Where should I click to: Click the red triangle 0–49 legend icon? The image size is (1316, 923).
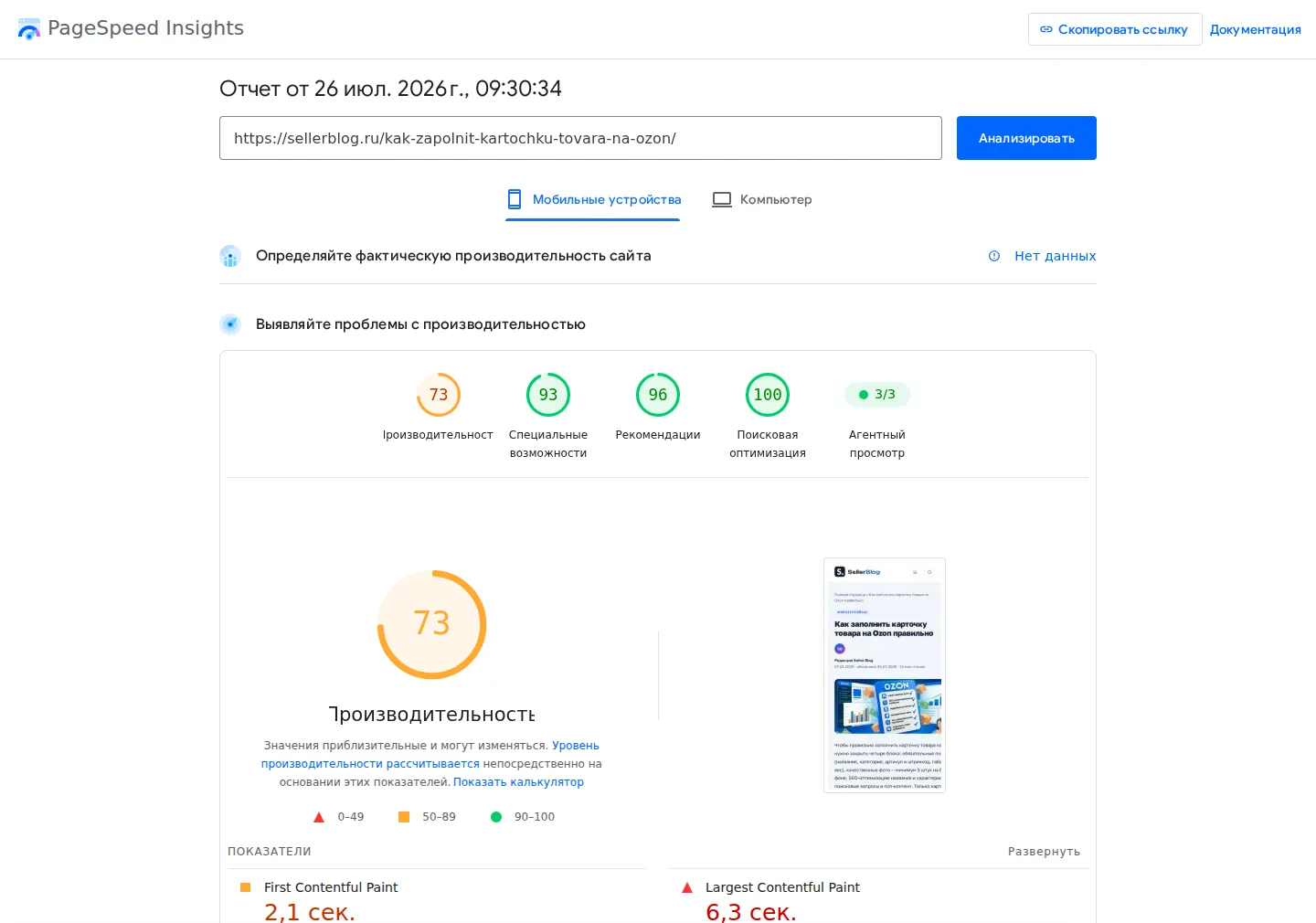(x=319, y=817)
